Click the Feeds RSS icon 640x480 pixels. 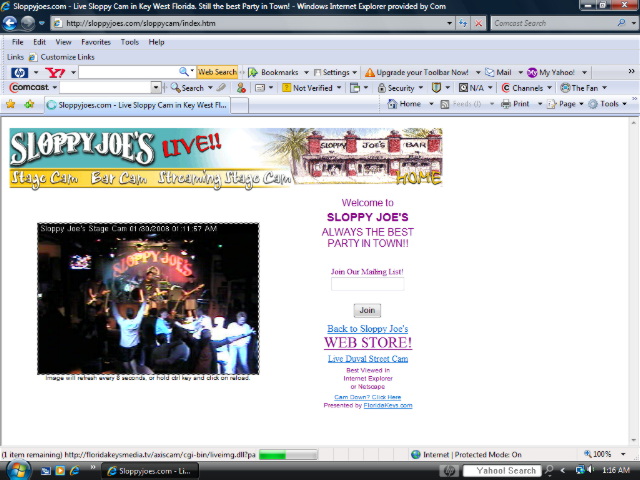(445, 104)
